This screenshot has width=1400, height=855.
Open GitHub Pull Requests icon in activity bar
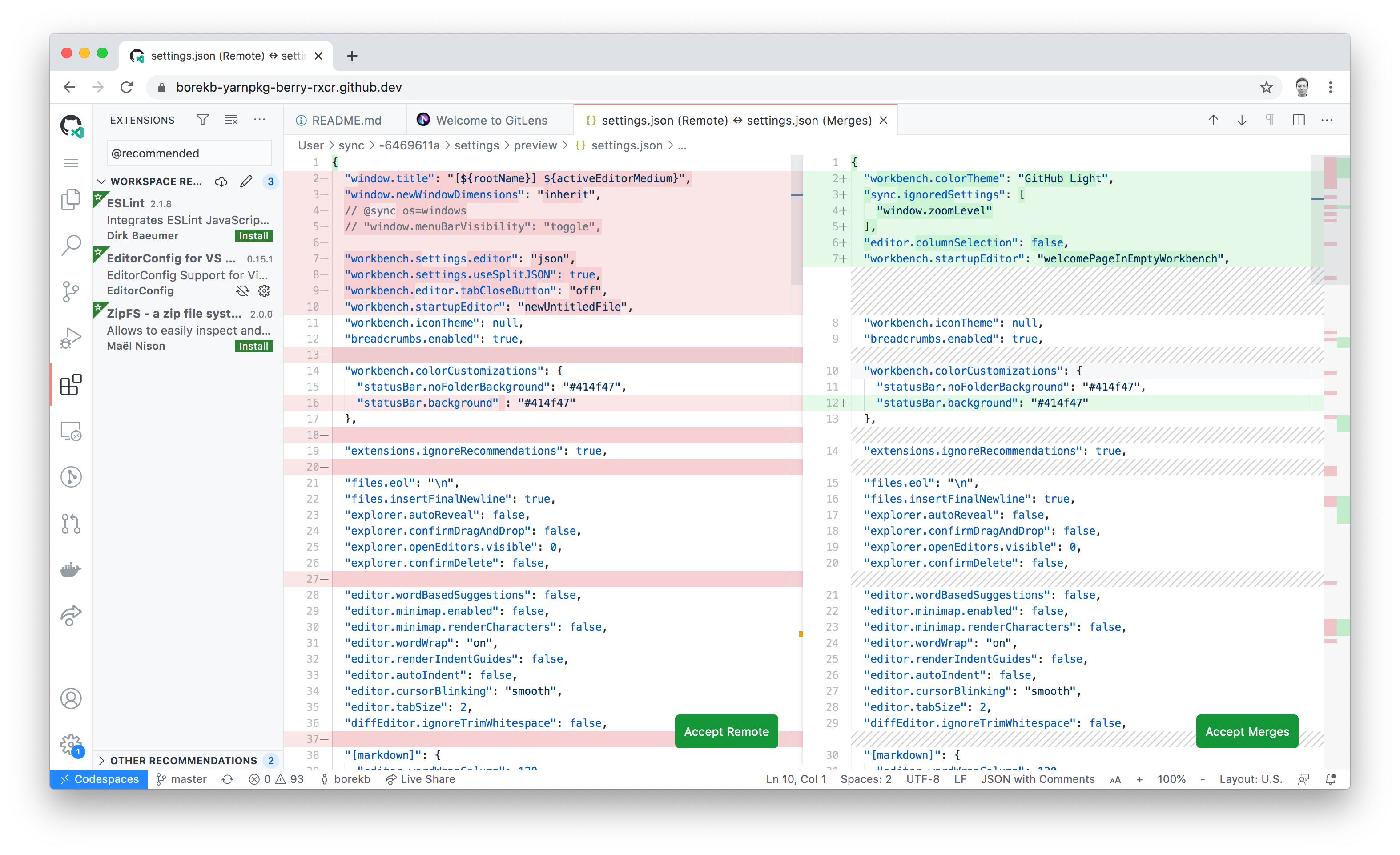(71, 524)
